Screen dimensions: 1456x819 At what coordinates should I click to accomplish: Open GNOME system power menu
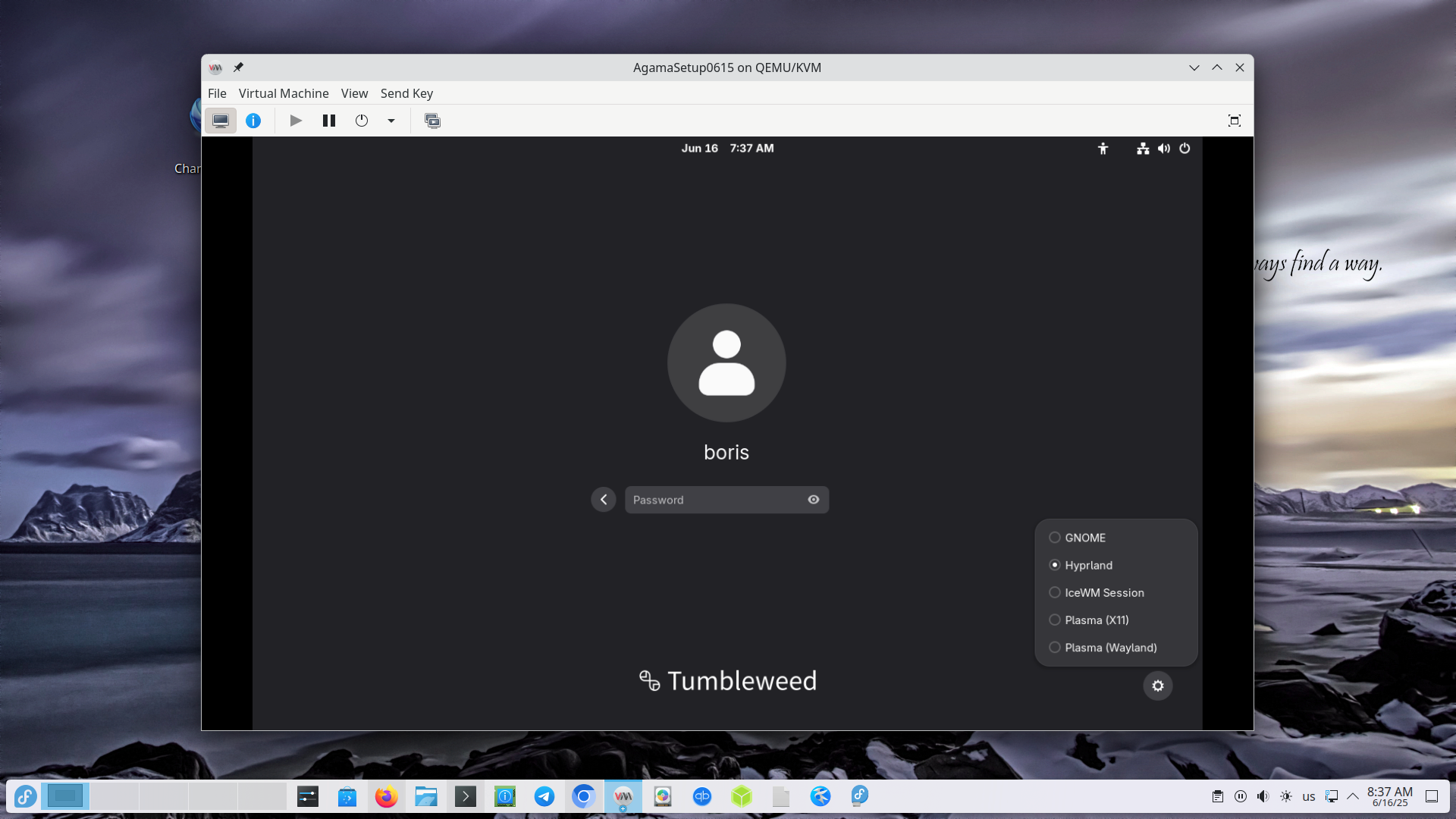coord(1185,149)
